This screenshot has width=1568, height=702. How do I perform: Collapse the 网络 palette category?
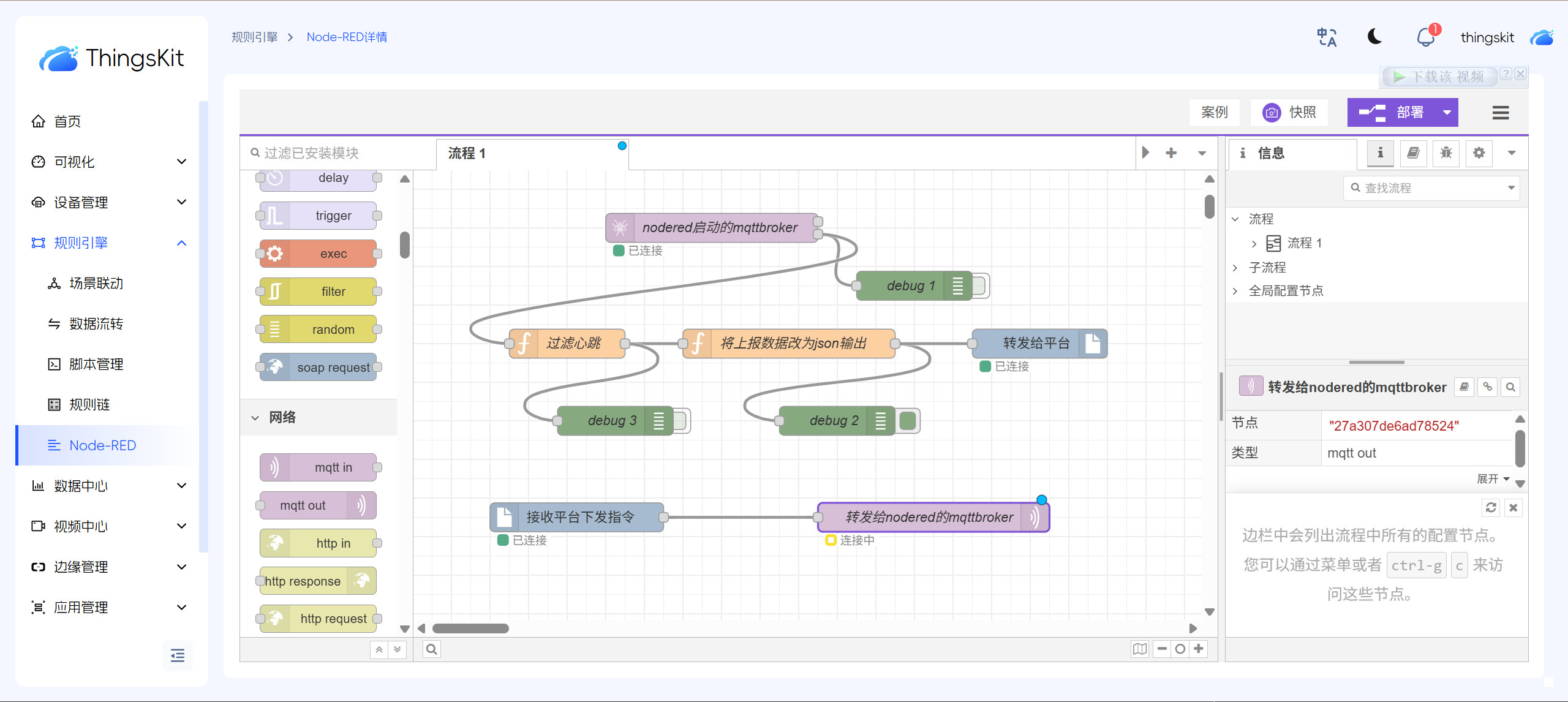(255, 418)
